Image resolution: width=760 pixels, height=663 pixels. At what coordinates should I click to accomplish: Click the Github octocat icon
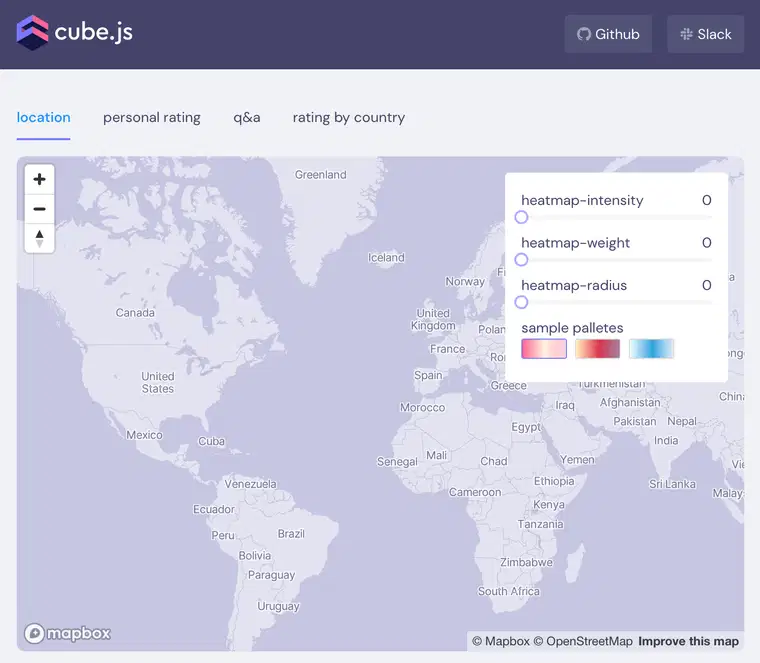(x=584, y=34)
